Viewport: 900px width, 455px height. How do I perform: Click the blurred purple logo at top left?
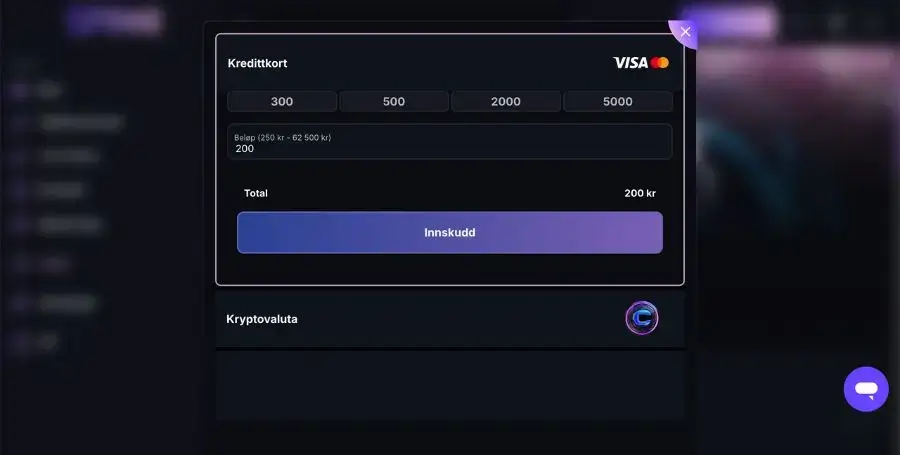tap(114, 21)
